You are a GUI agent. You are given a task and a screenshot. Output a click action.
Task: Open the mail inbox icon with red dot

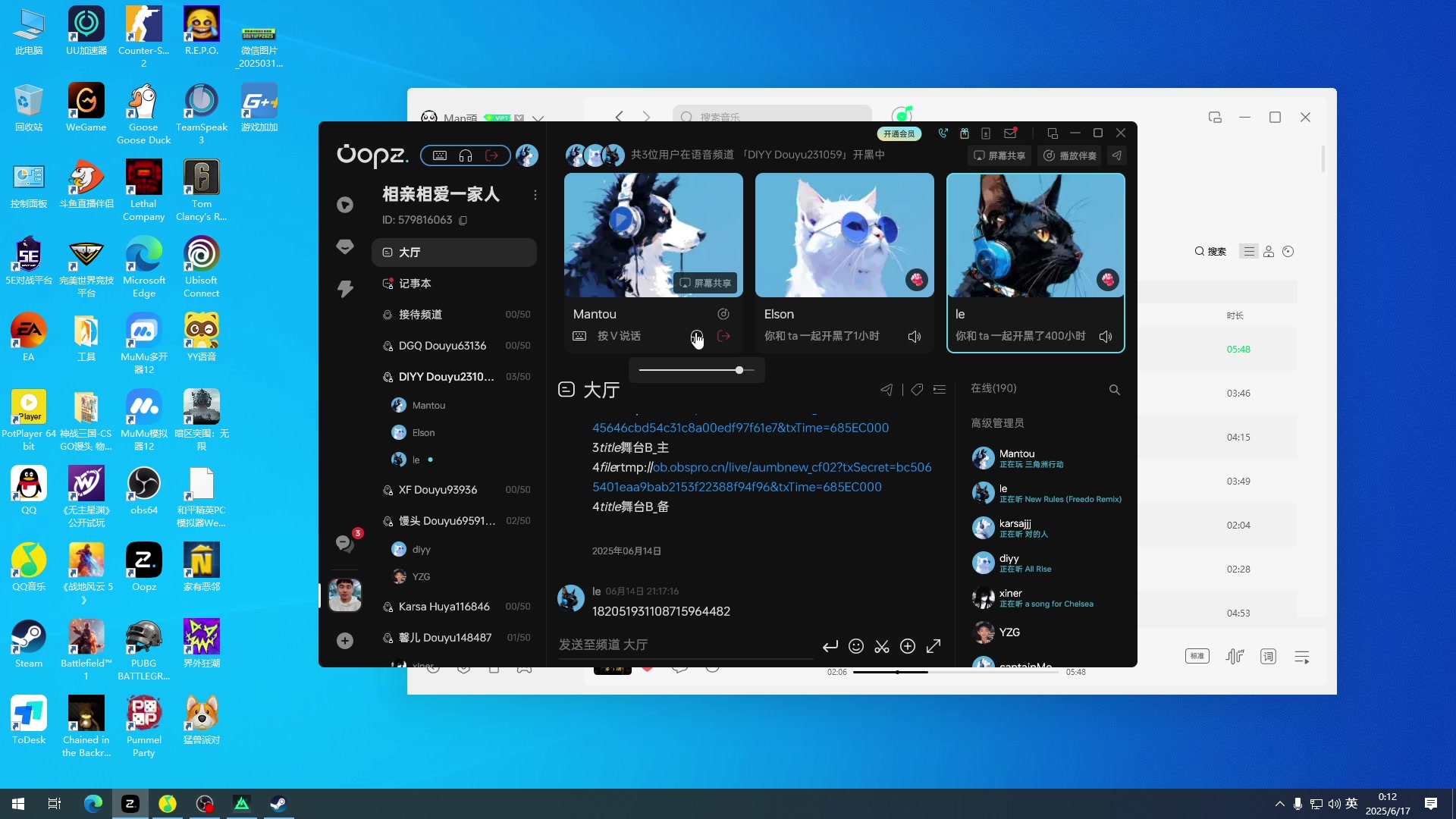[x=1010, y=133]
